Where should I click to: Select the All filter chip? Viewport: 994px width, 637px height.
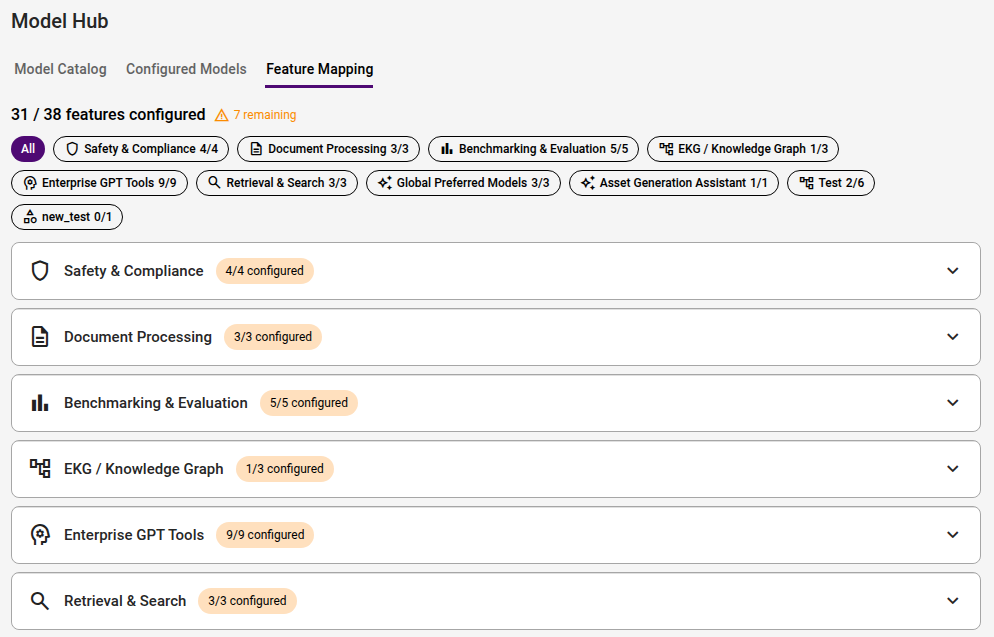coord(28,149)
